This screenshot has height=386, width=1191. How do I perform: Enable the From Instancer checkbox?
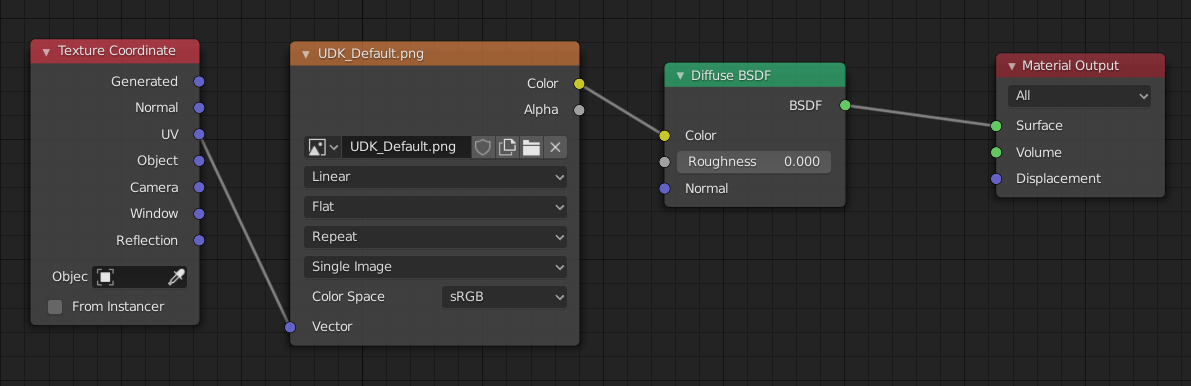tap(55, 307)
